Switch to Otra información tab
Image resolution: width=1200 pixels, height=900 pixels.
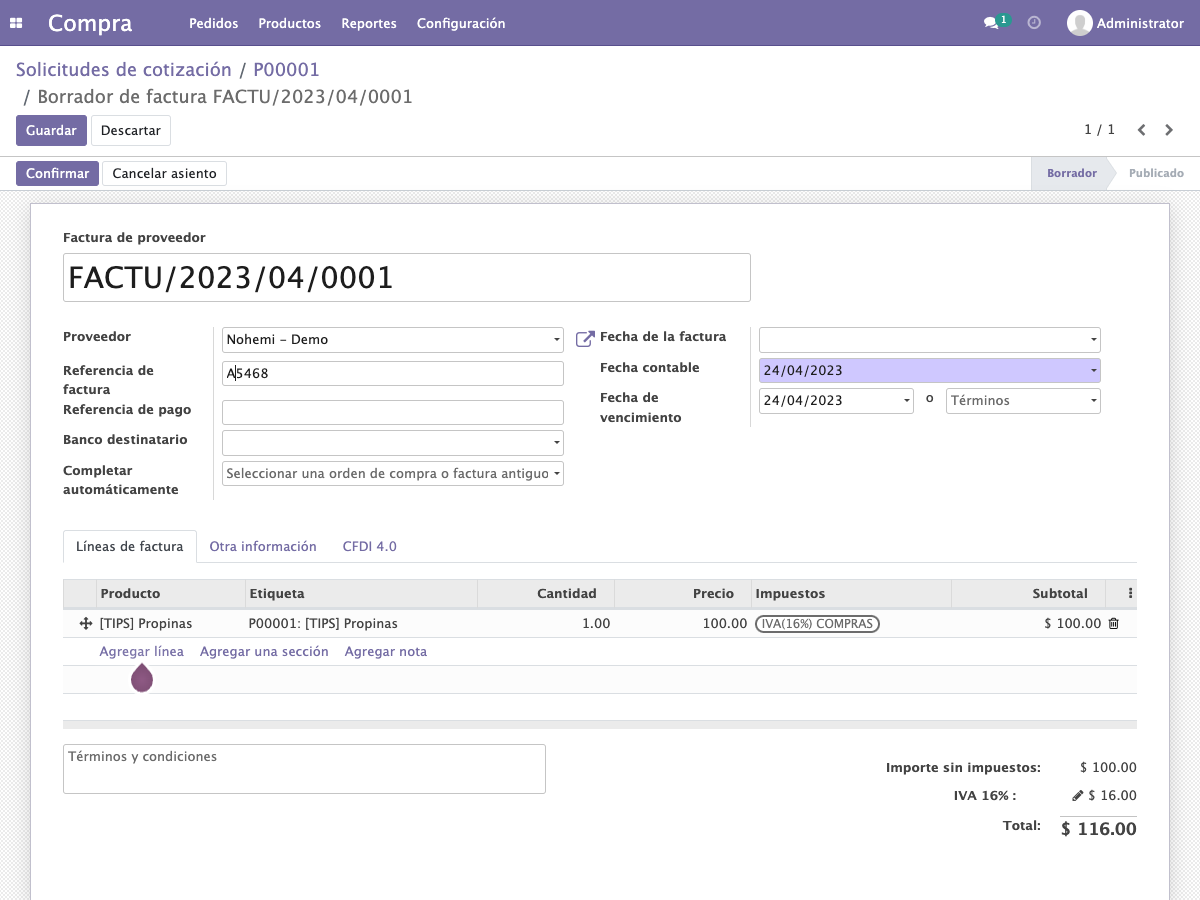pyautogui.click(x=263, y=547)
